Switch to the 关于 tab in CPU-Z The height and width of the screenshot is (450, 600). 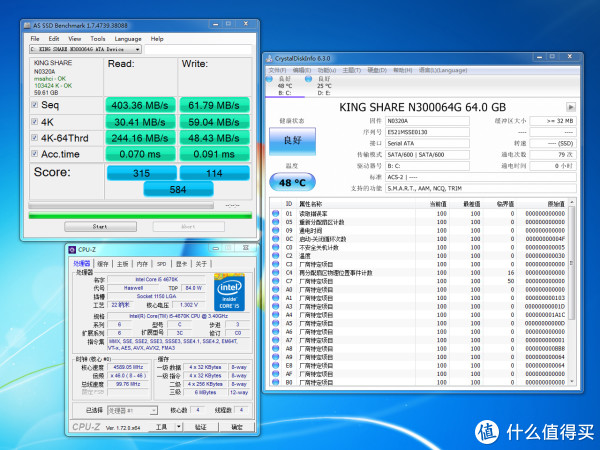(x=201, y=264)
